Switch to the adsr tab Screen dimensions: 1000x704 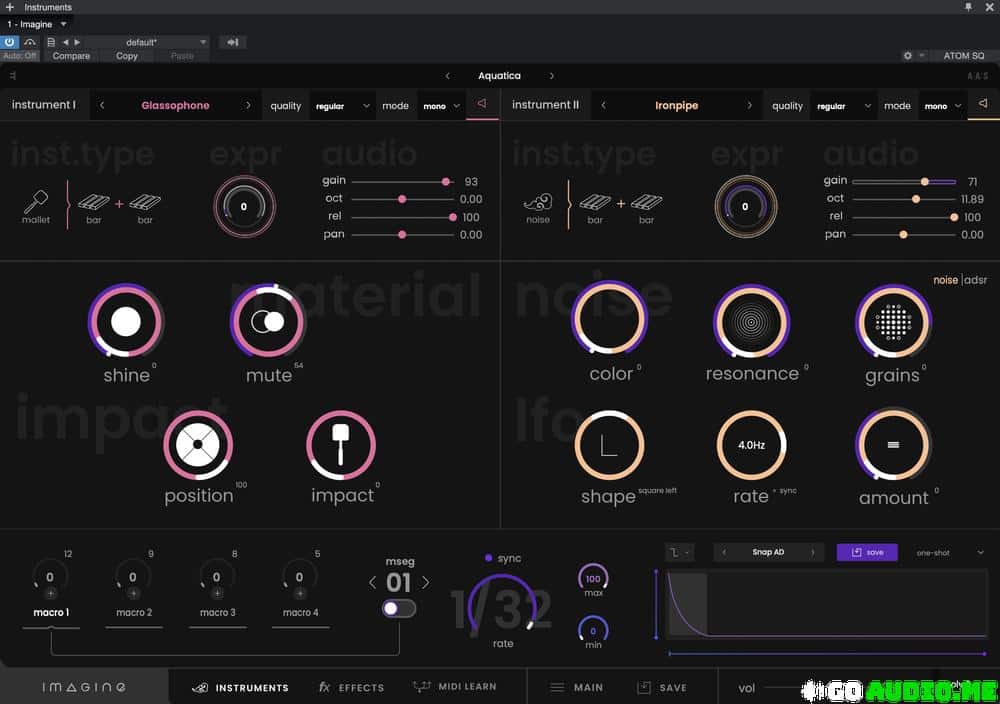(x=975, y=280)
